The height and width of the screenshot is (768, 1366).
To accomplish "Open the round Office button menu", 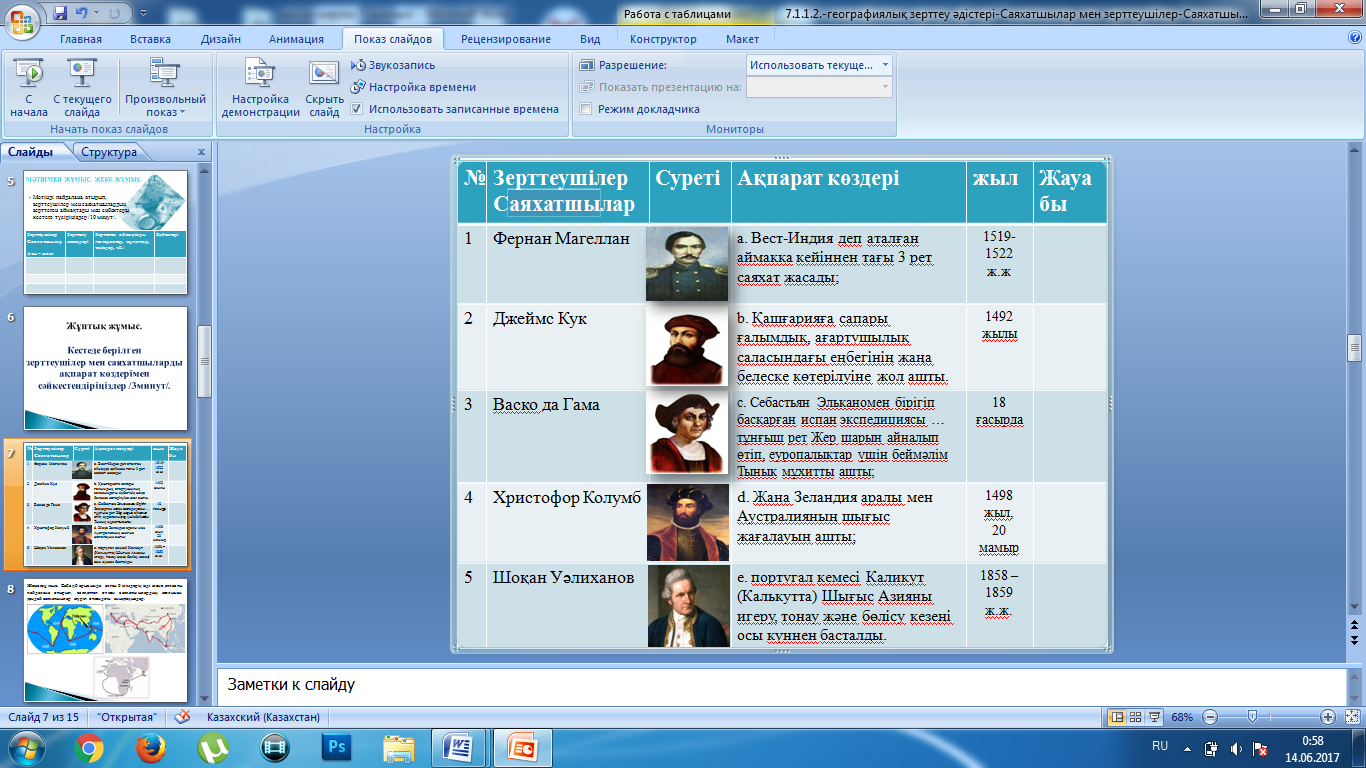I will [22, 18].
